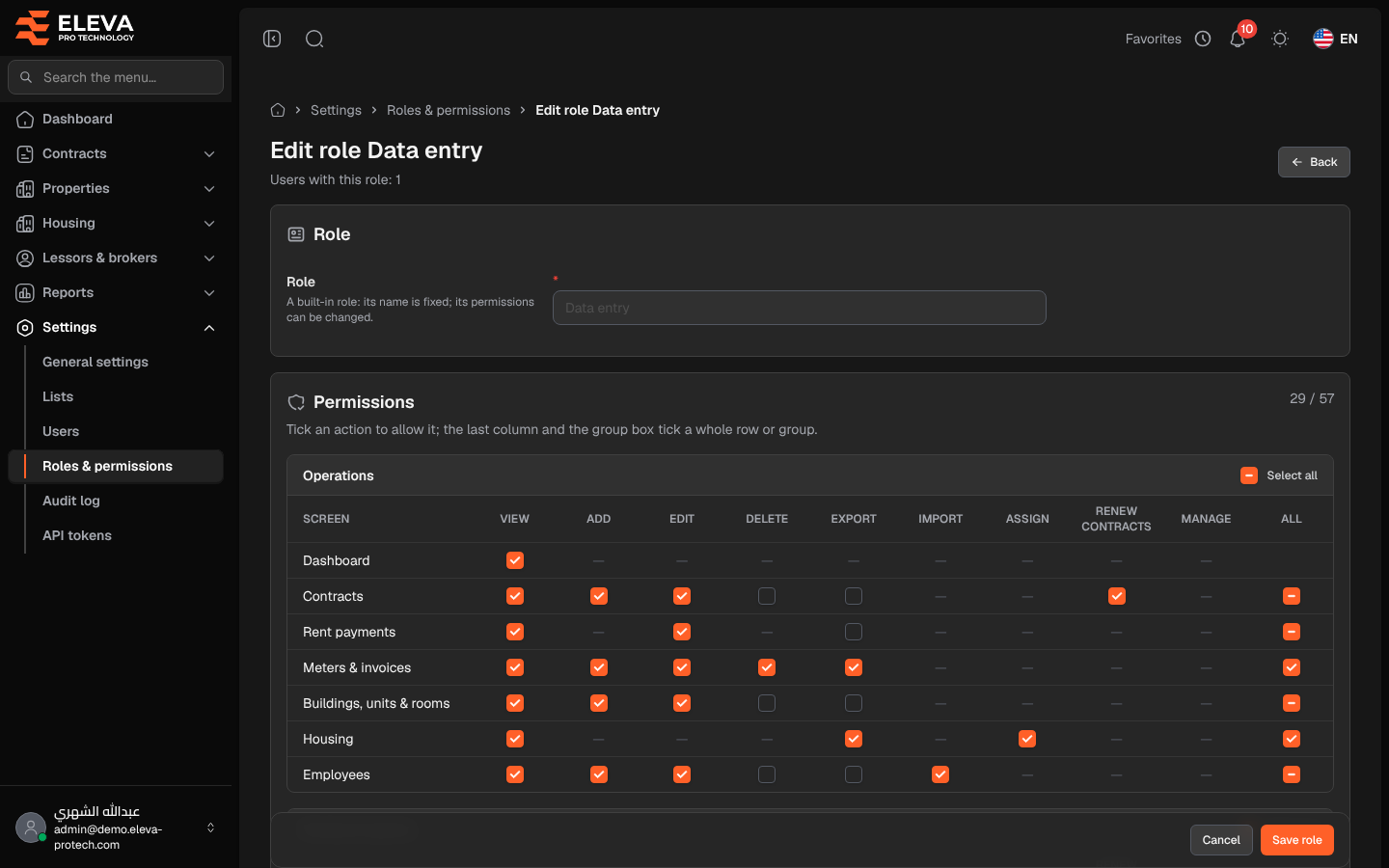Go to home via breadcrumb house icon
Viewport: 1389px width, 868px height.
click(278, 110)
